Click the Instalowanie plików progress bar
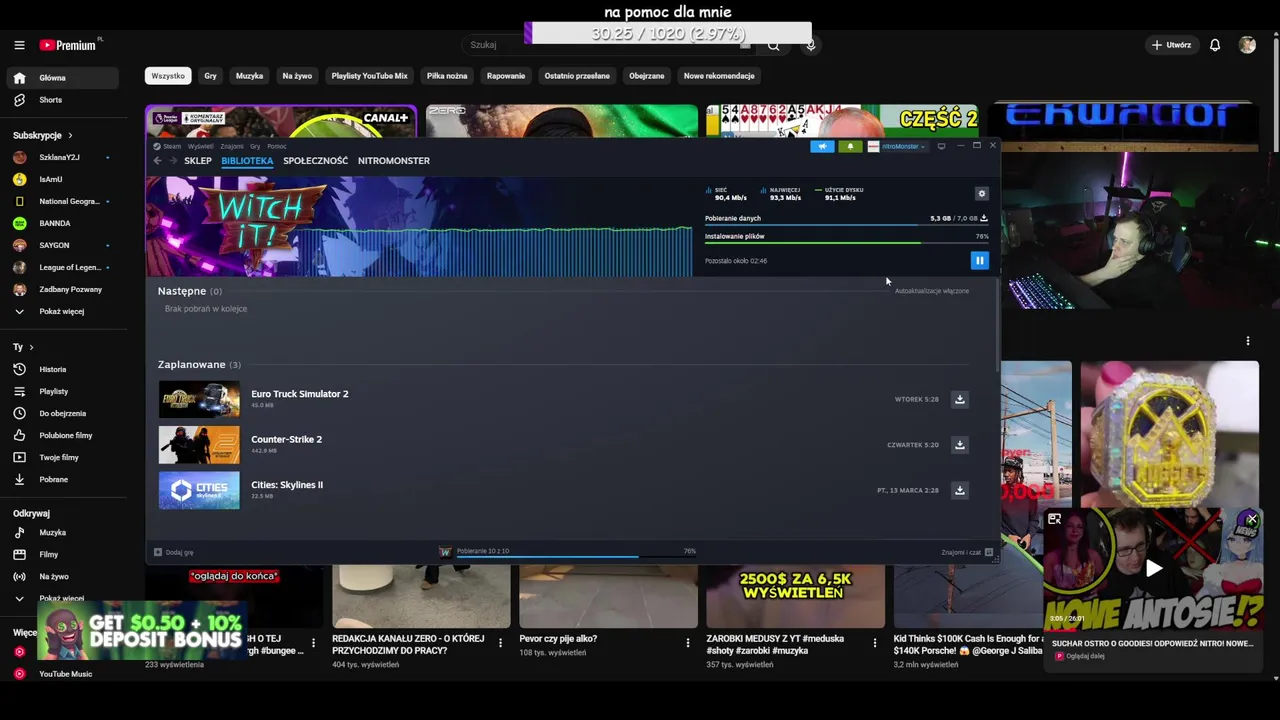 tap(846, 242)
